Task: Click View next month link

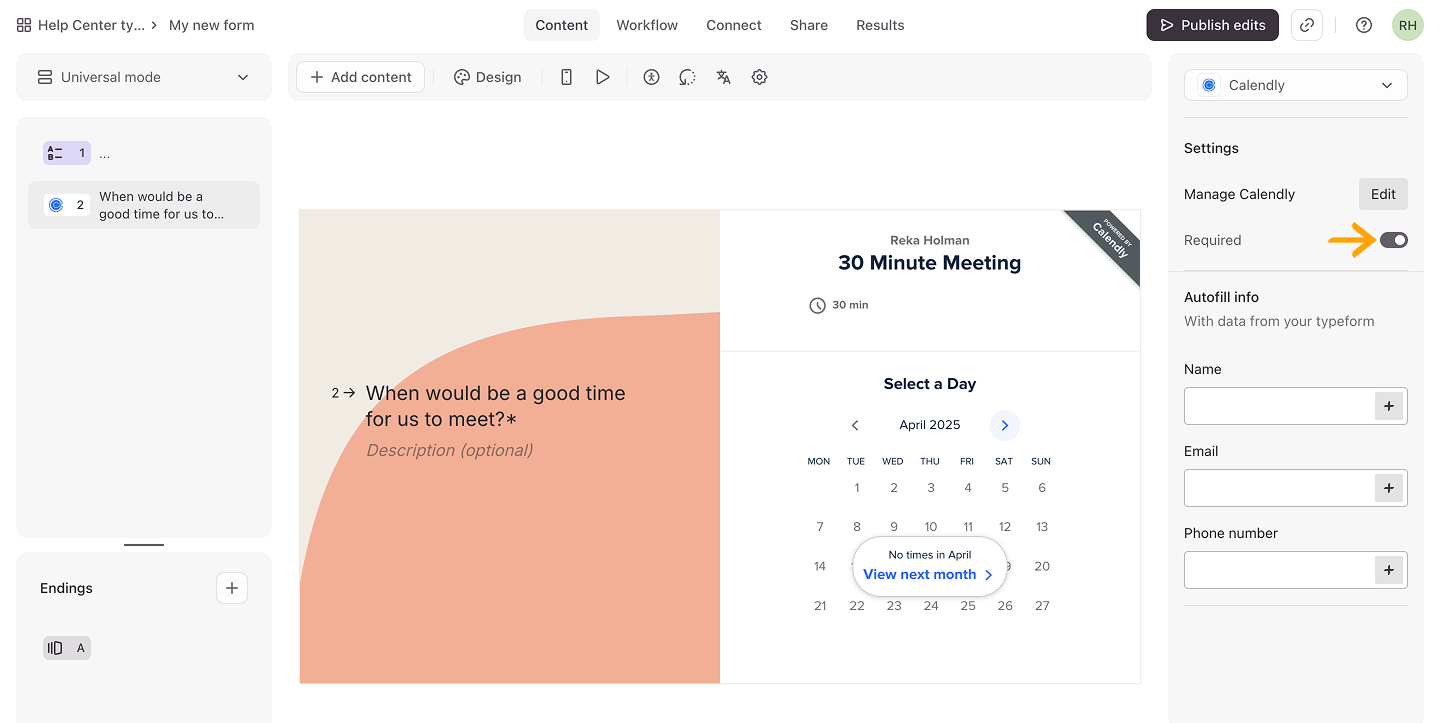Action: pos(928,574)
